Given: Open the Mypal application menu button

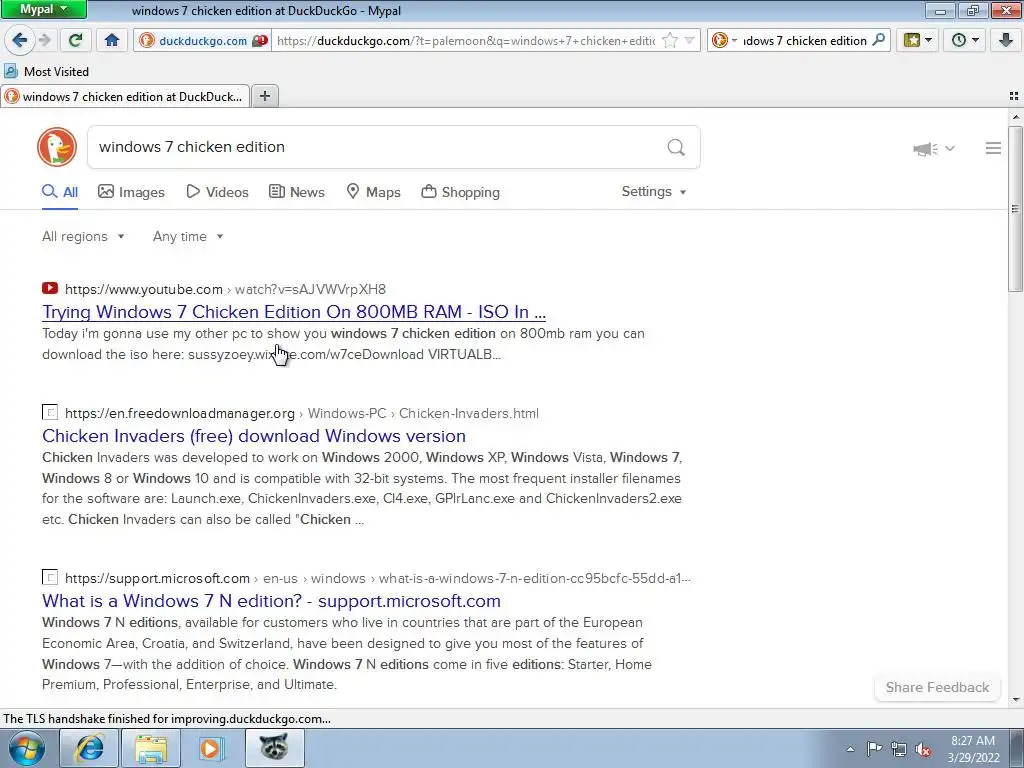Looking at the screenshot, I should click(43, 9).
